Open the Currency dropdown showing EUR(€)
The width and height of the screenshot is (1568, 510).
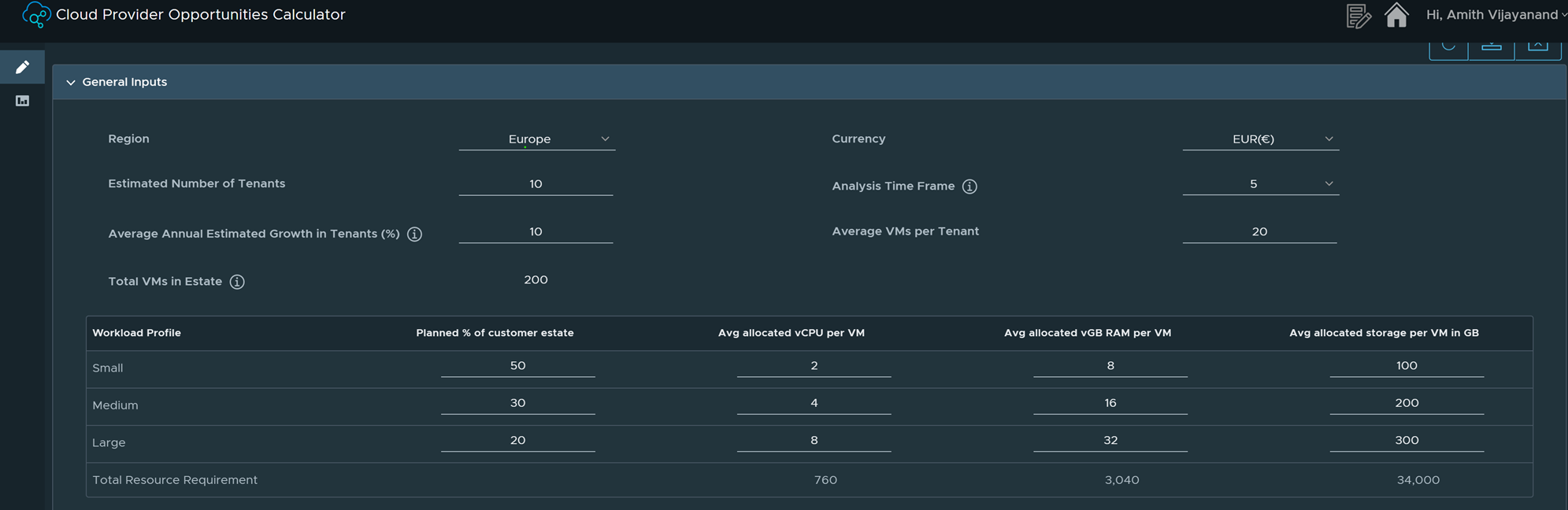tap(1260, 139)
